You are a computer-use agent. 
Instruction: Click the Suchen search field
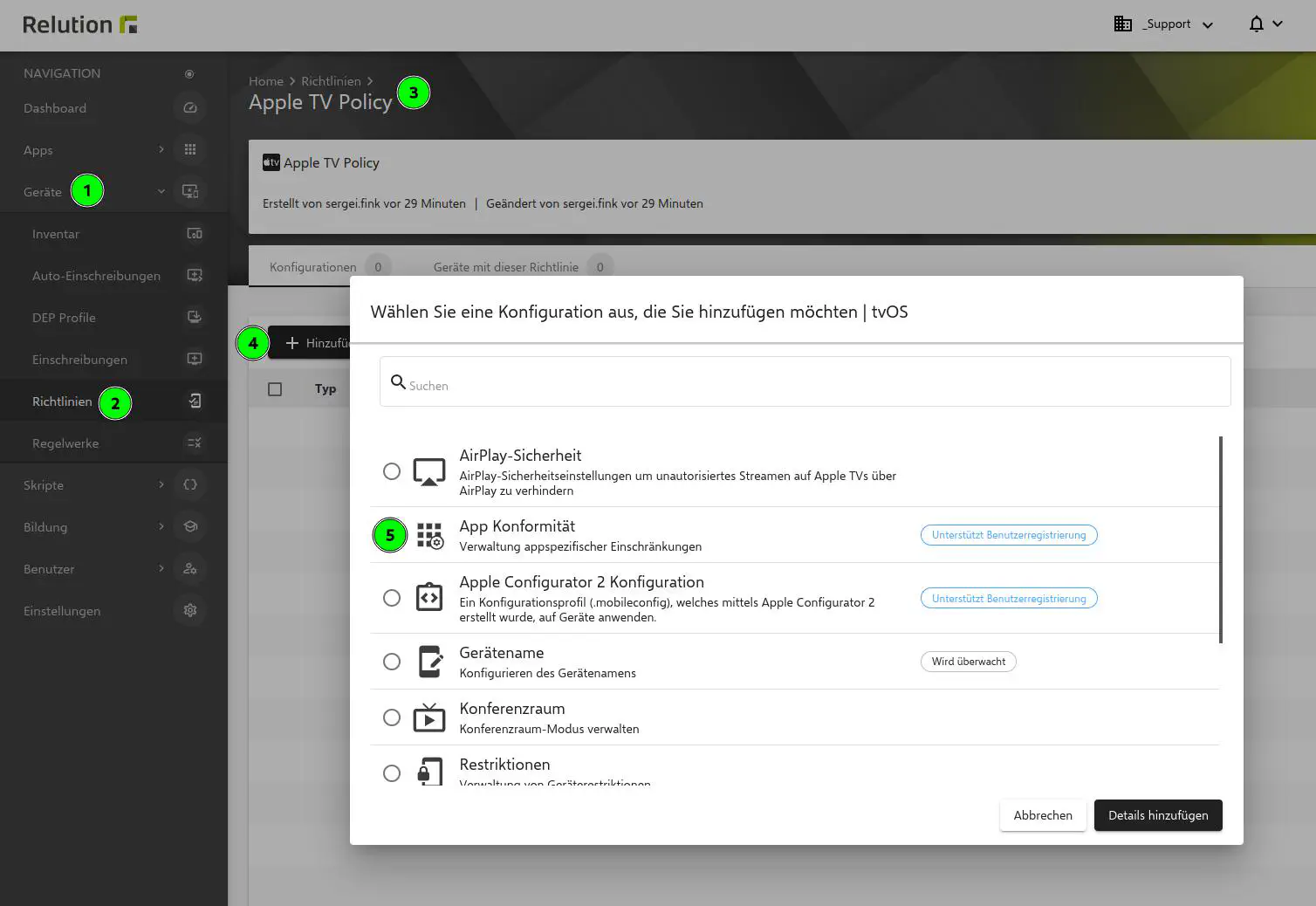tap(805, 381)
